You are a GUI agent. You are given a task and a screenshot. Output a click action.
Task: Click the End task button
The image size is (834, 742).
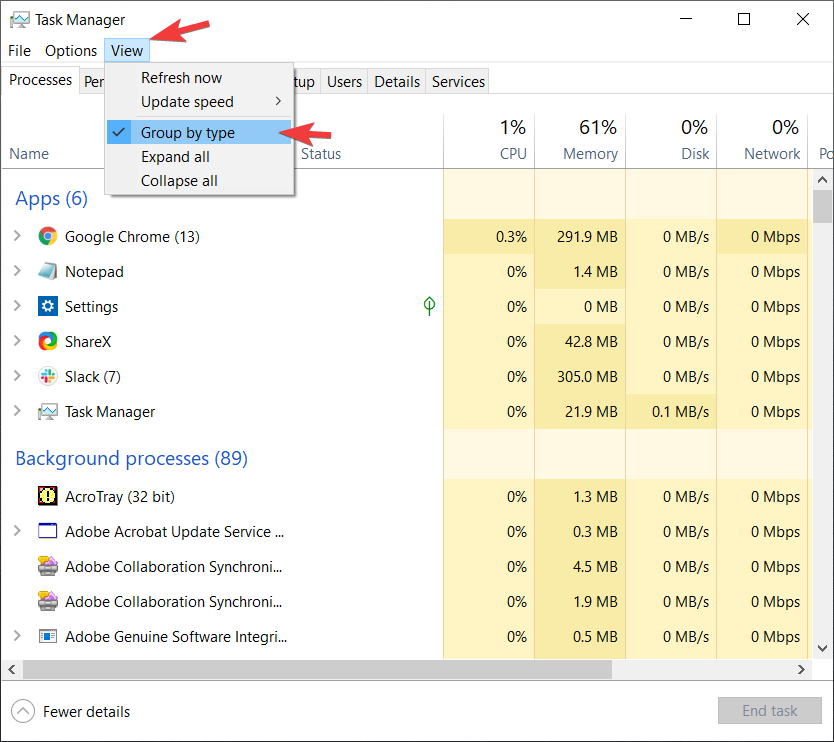tap(770, 711)
